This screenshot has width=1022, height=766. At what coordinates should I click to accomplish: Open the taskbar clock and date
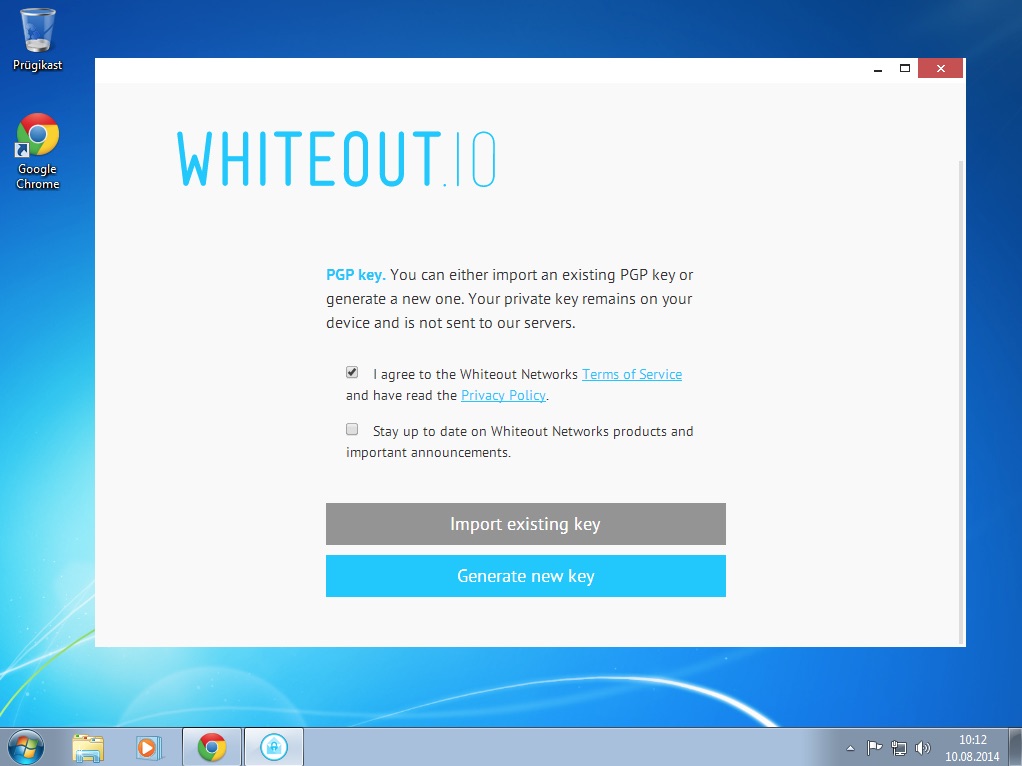(x=972, y=747)
